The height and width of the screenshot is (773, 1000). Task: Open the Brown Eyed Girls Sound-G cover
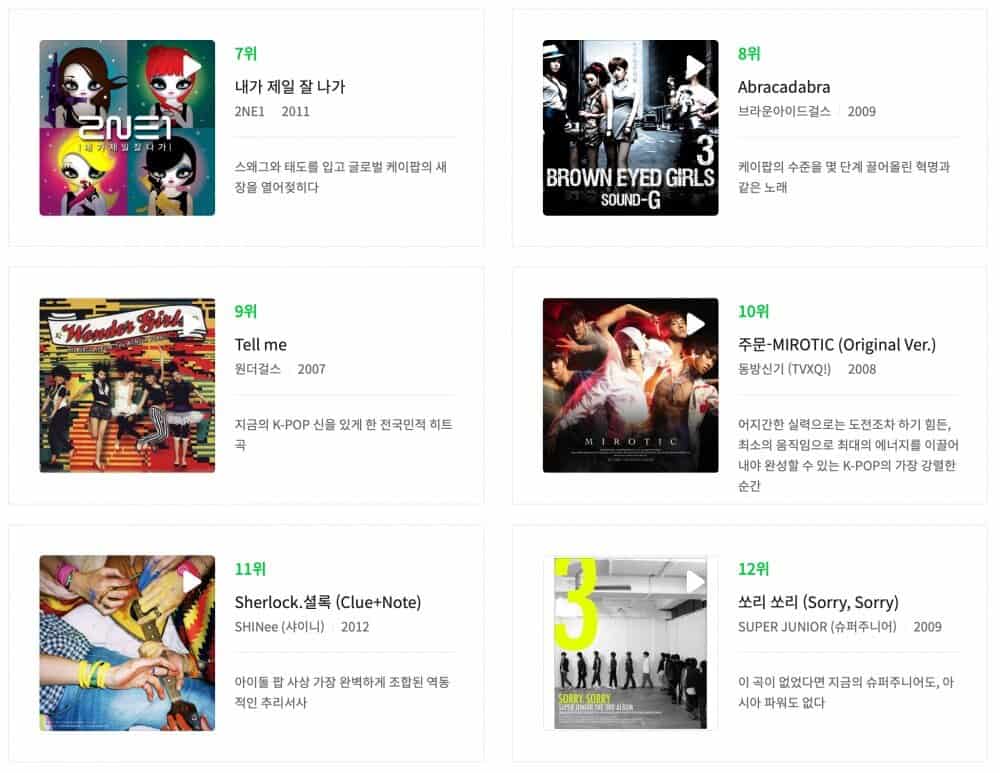click(x=630, y=128)
